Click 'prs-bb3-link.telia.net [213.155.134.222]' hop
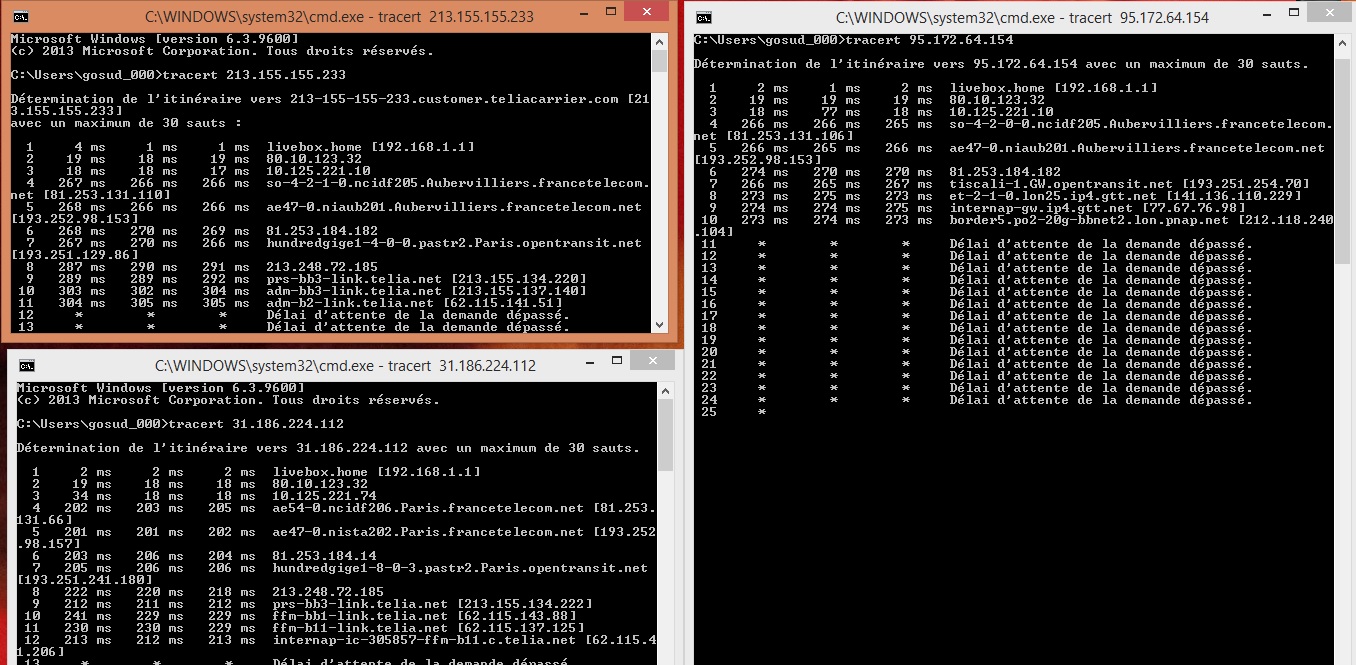The width and height of the screenshot is (1356, 665). 432,604
